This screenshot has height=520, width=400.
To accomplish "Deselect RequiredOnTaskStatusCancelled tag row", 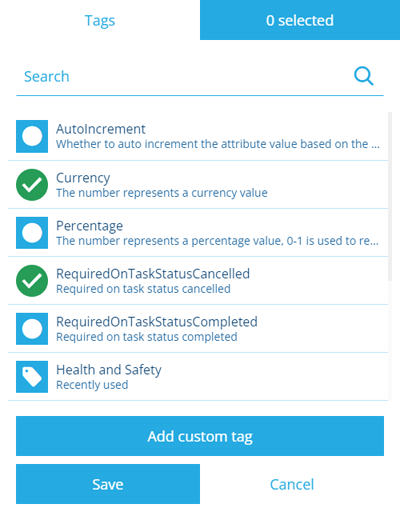I will (x=198, y=281).
